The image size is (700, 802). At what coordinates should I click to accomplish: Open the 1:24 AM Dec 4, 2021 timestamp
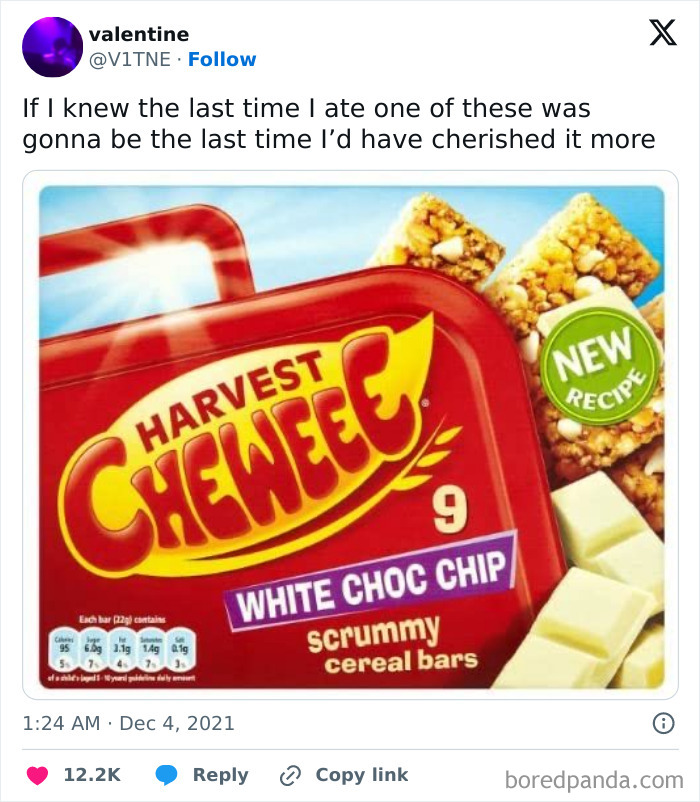click(x=129, y=722)
